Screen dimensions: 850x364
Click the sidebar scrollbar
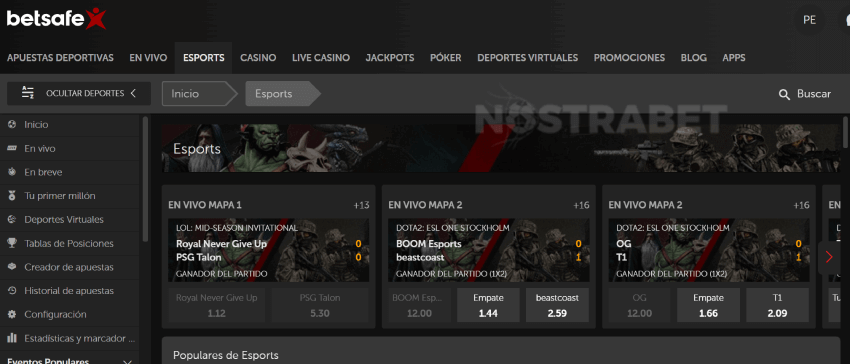(145, 179)
